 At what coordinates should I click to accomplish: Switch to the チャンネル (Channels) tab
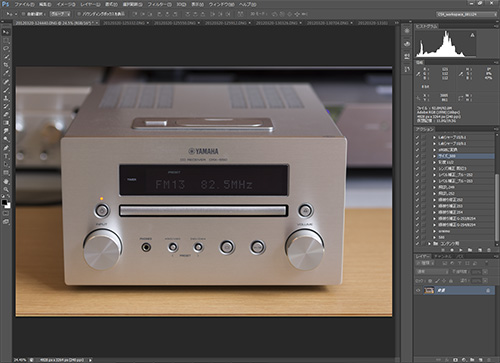[443, 256]
